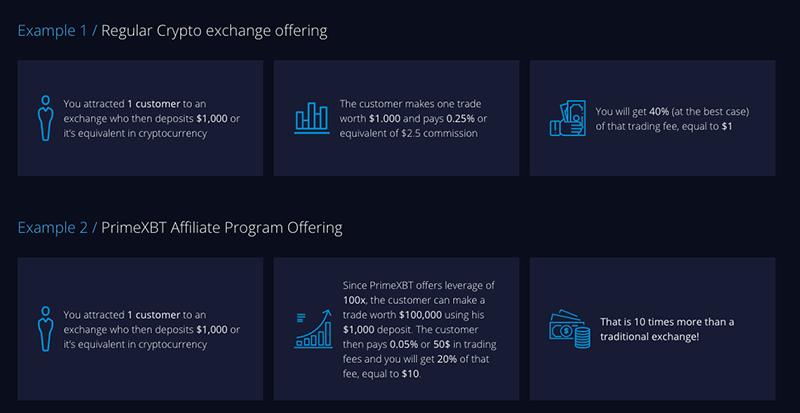Click the person icon in Example 2

(x=45, y=329)
